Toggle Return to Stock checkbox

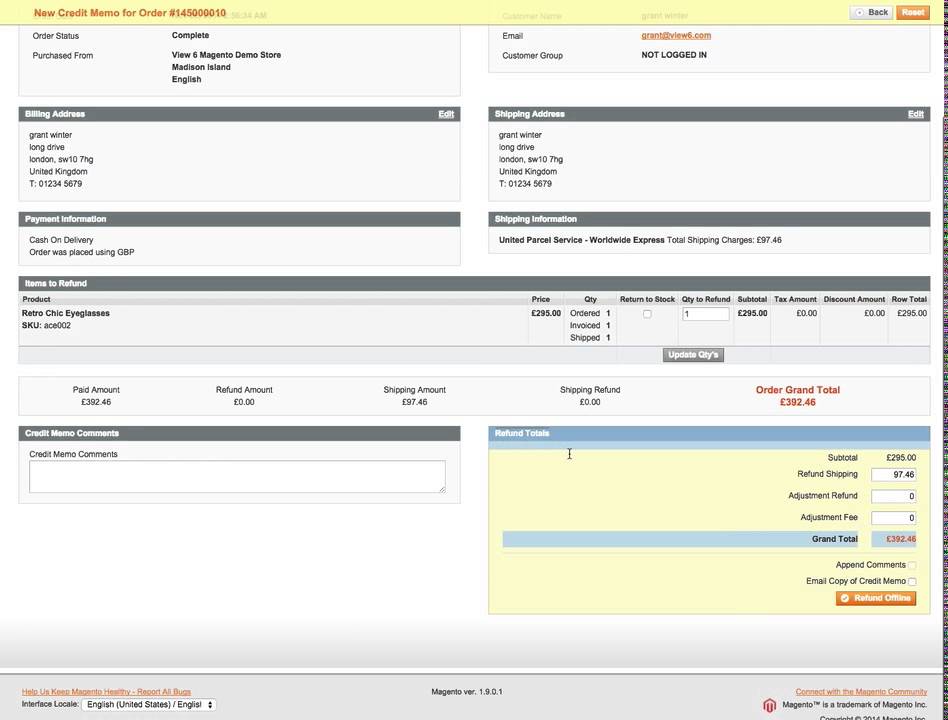pyautogui.click(x=647, y=314)
